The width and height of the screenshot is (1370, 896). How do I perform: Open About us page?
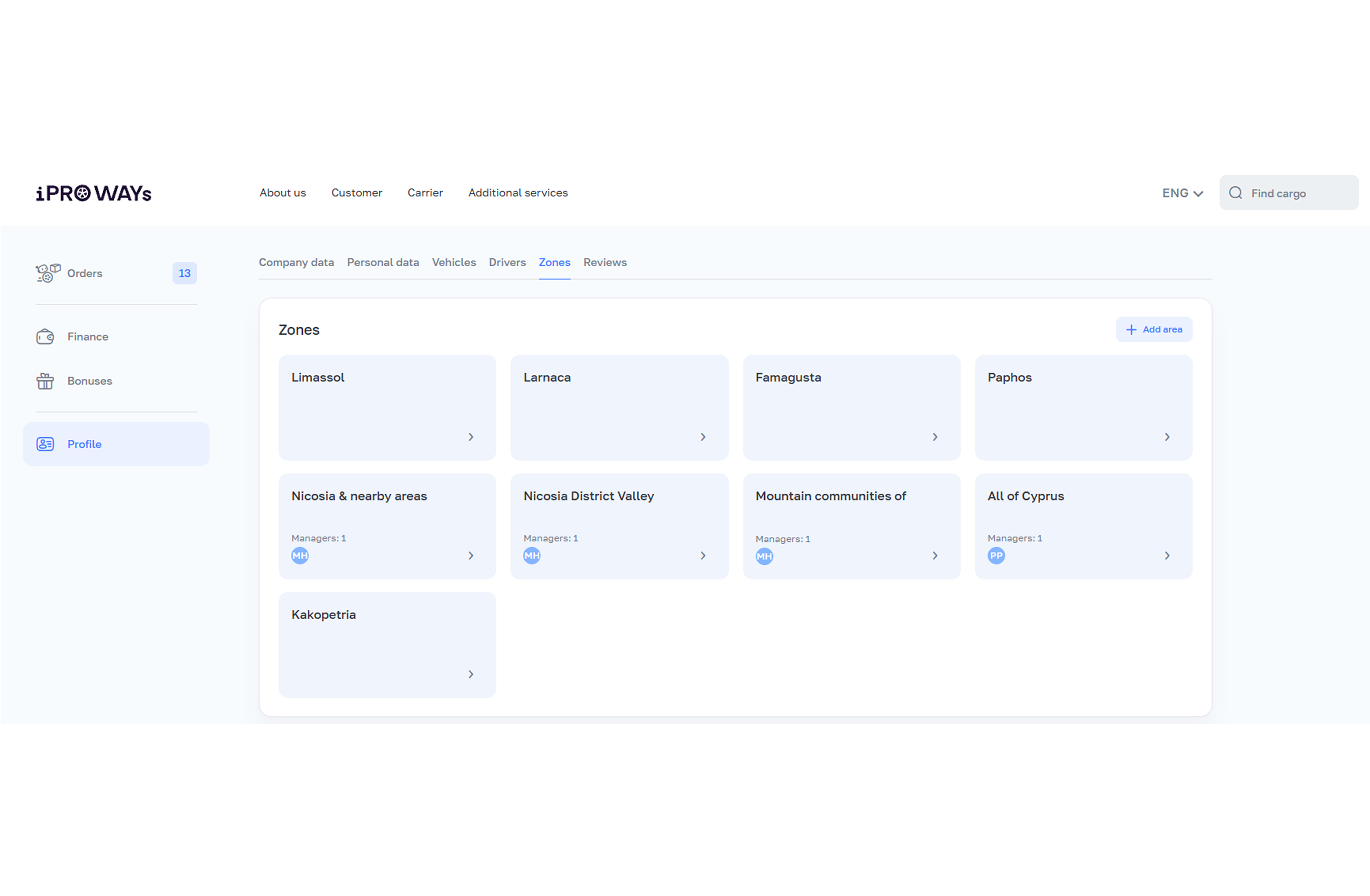[283, 193]
